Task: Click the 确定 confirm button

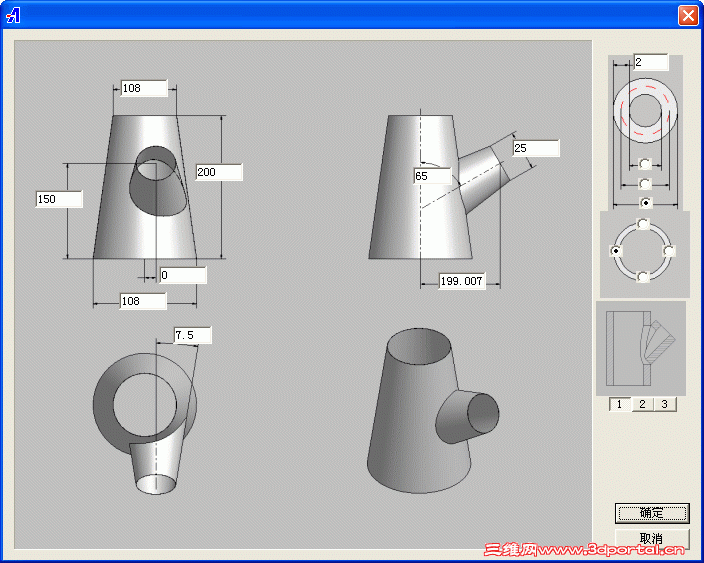Action: [x=652, y=513]
